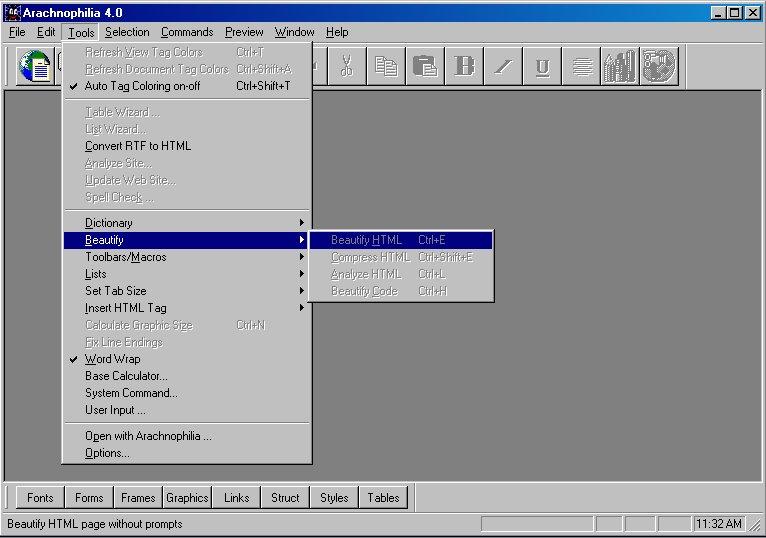
Task: Click the List Wizard menu entry
Action: [x=188, y=129]
